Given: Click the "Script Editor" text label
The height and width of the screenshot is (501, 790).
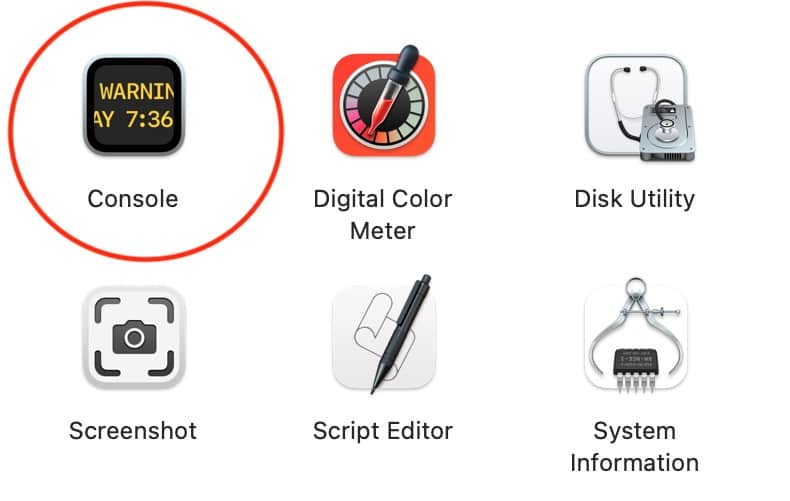Looking at the screenshot, I should point(383,431).
